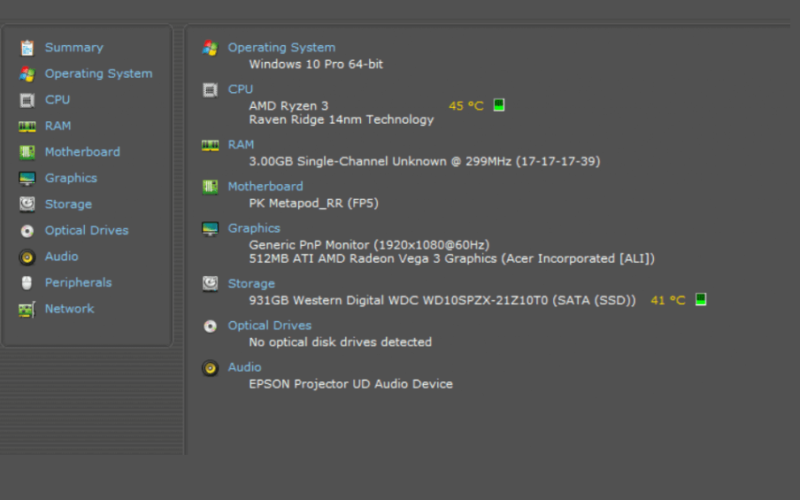Viewport: 800px width, 500px height.
Task: Click the Storage drive icon in sidebar
Action: pyautogui.click(x=27, y=204)
